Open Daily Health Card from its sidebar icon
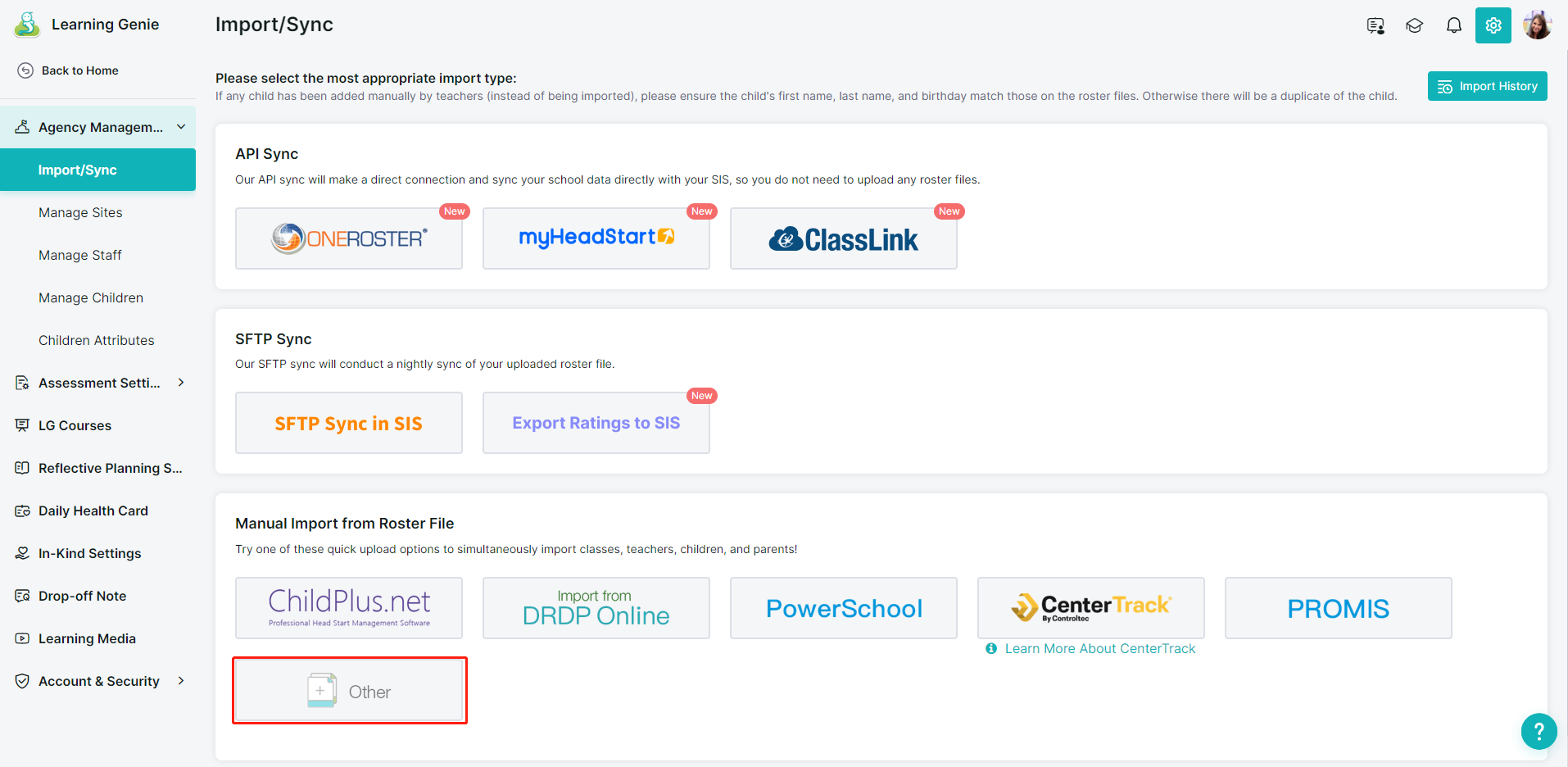The height and width of the screenshot is (767, 1568). coord(22,511)
